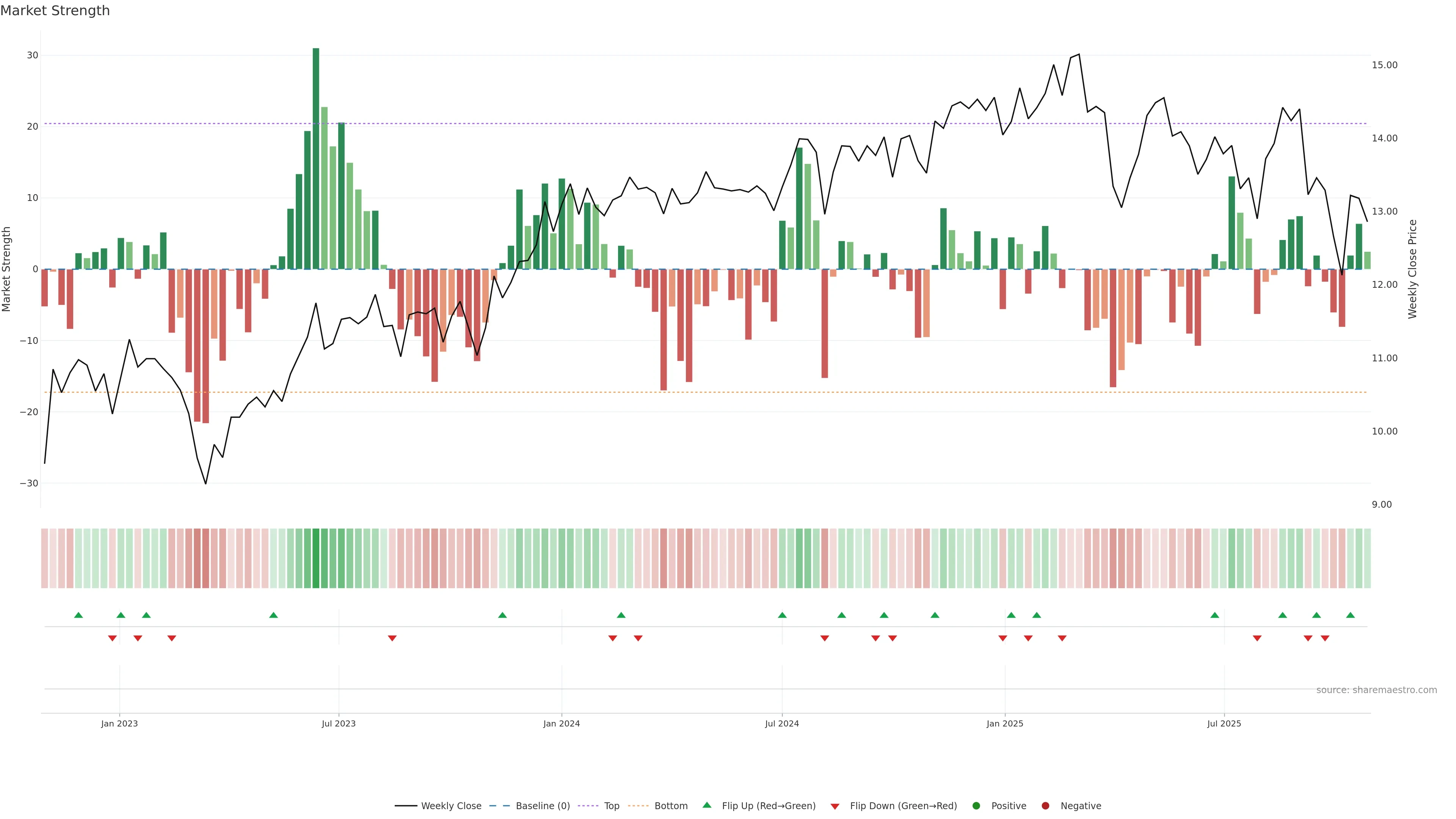Image resolution: width=1456 pixels, height=819 pixels.
Task: Click the green Flip Up triangle in legend
Action: click(x=706, y=805)
